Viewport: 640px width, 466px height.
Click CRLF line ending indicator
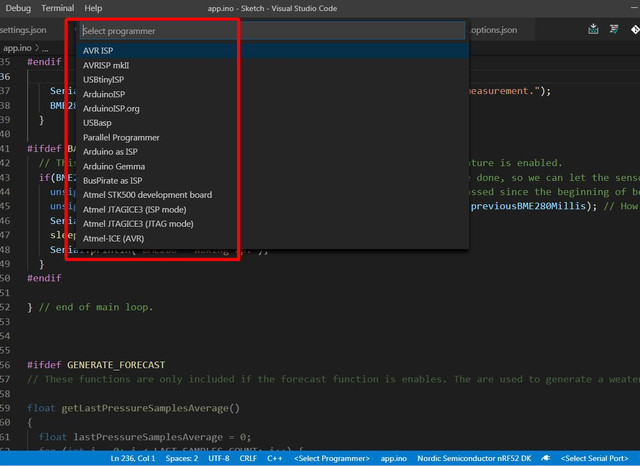(x=248, y=459)
